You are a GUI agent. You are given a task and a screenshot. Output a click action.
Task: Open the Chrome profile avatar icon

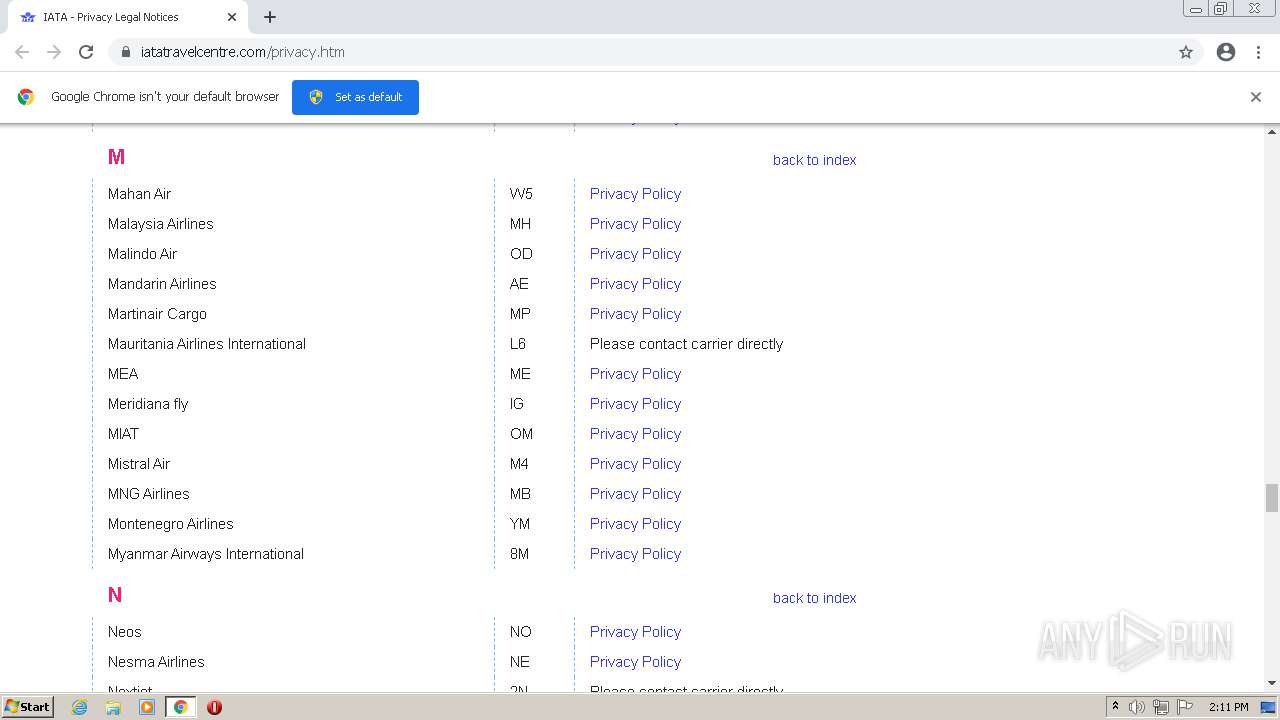(x=1226, y=52)
